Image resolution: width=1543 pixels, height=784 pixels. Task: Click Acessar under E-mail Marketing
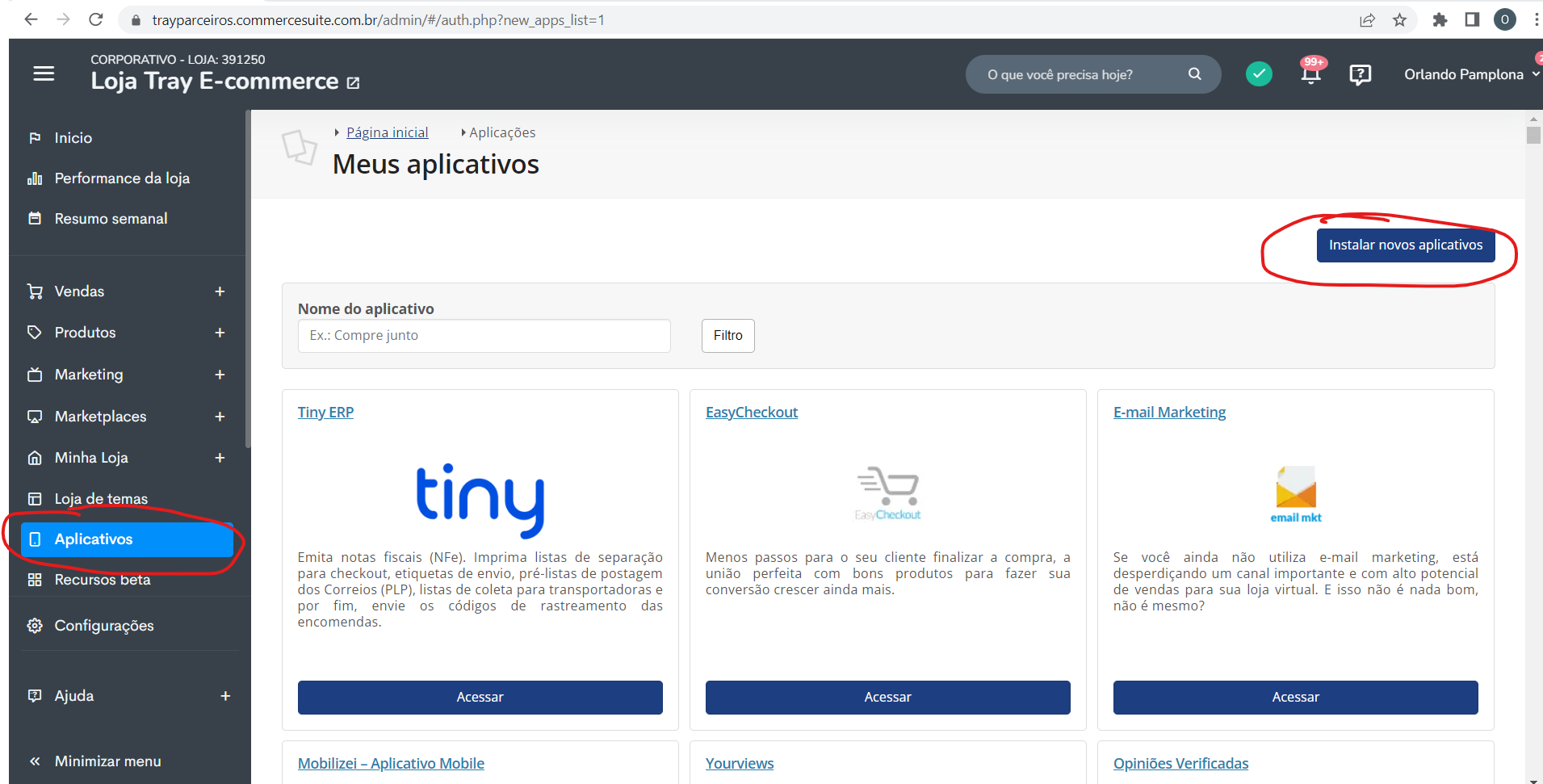1295,698
